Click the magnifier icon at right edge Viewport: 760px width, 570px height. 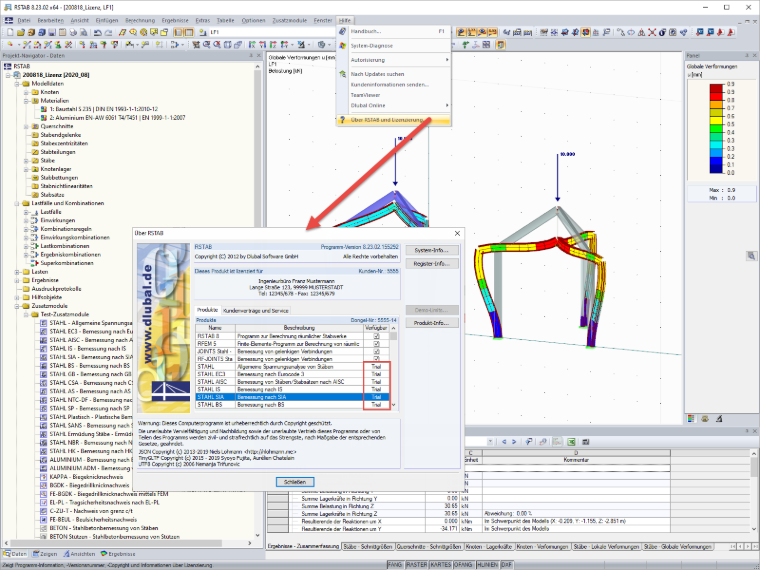[751, 256]
